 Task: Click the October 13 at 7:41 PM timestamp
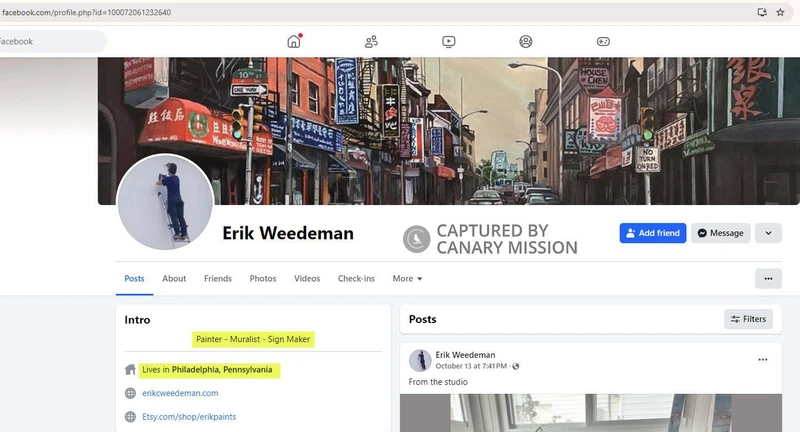pos(471,366)
